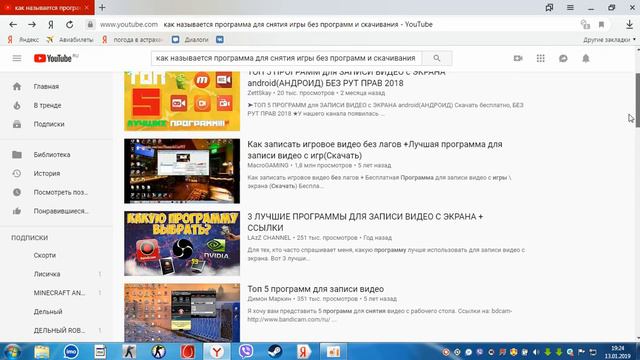Open the translate page icon in address bar

585,24
